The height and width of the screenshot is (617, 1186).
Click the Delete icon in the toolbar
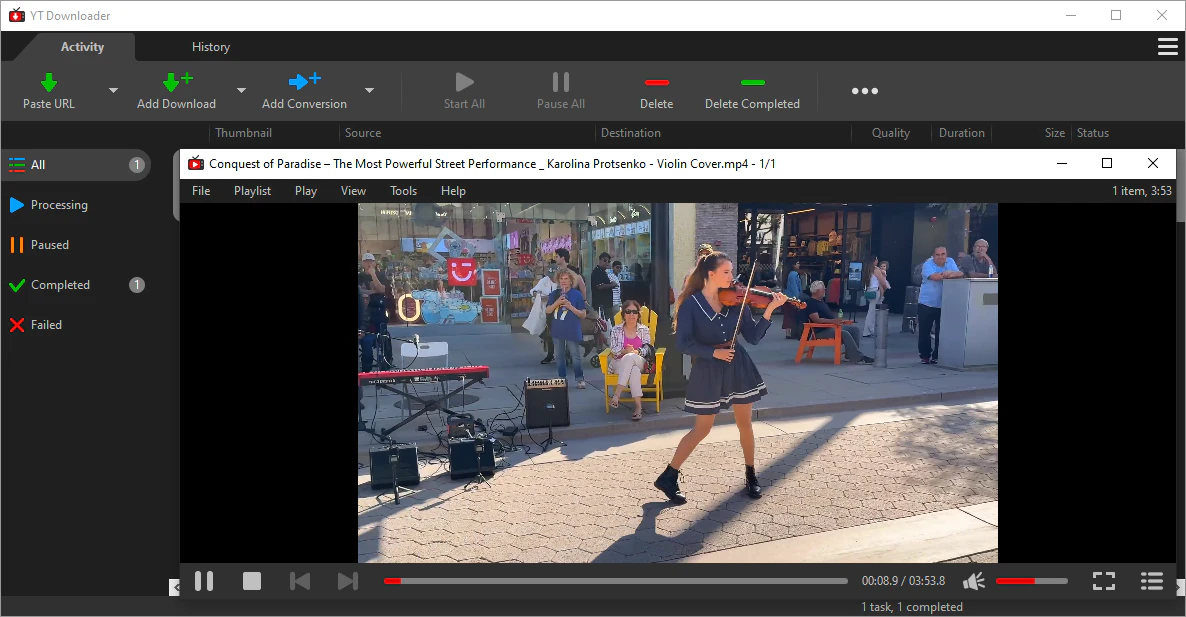click(657, 82)
